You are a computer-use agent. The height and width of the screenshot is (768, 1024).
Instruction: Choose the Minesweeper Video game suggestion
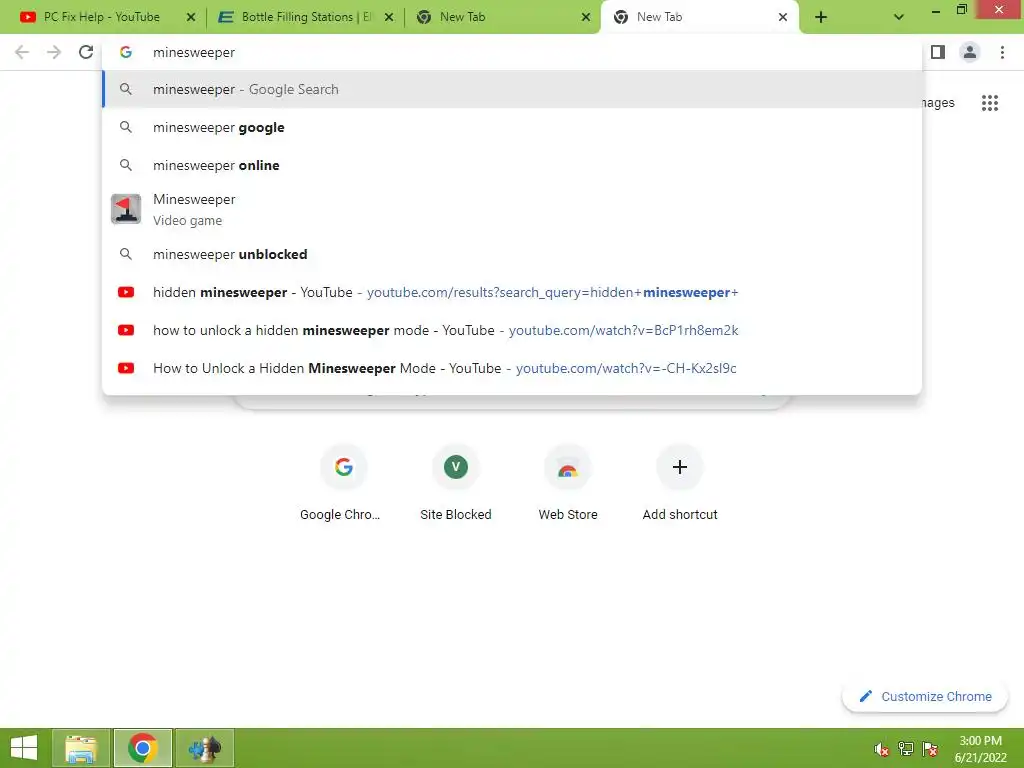click(512, 210)
